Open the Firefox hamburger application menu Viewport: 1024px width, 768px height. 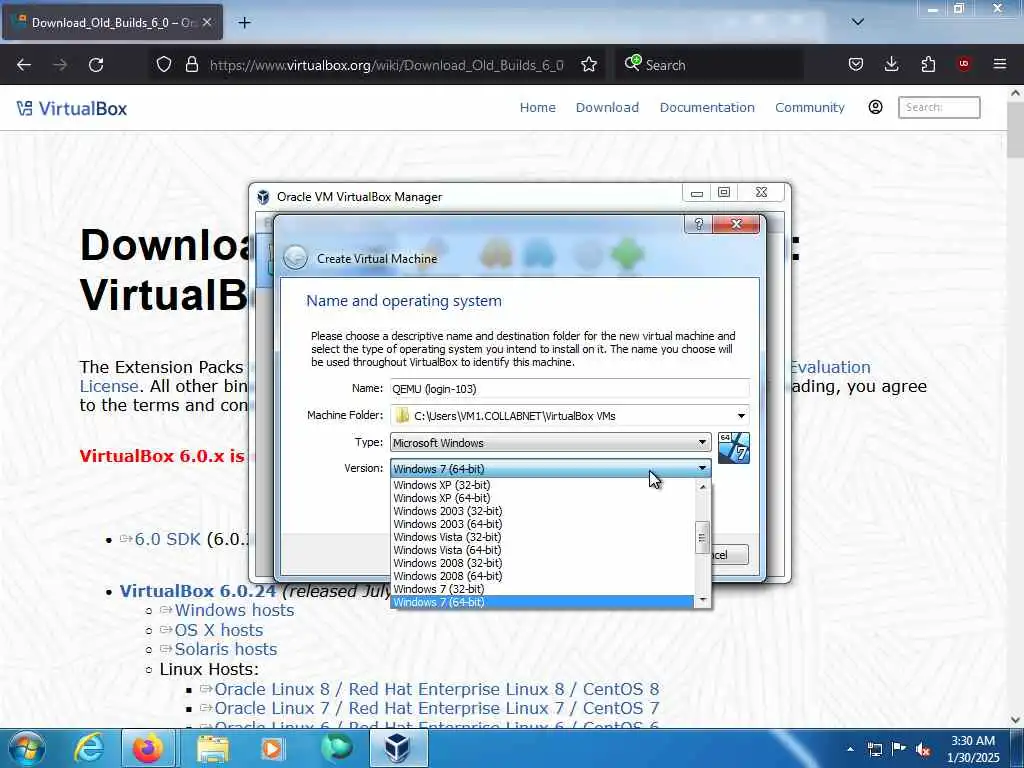tap(1000, 64)
